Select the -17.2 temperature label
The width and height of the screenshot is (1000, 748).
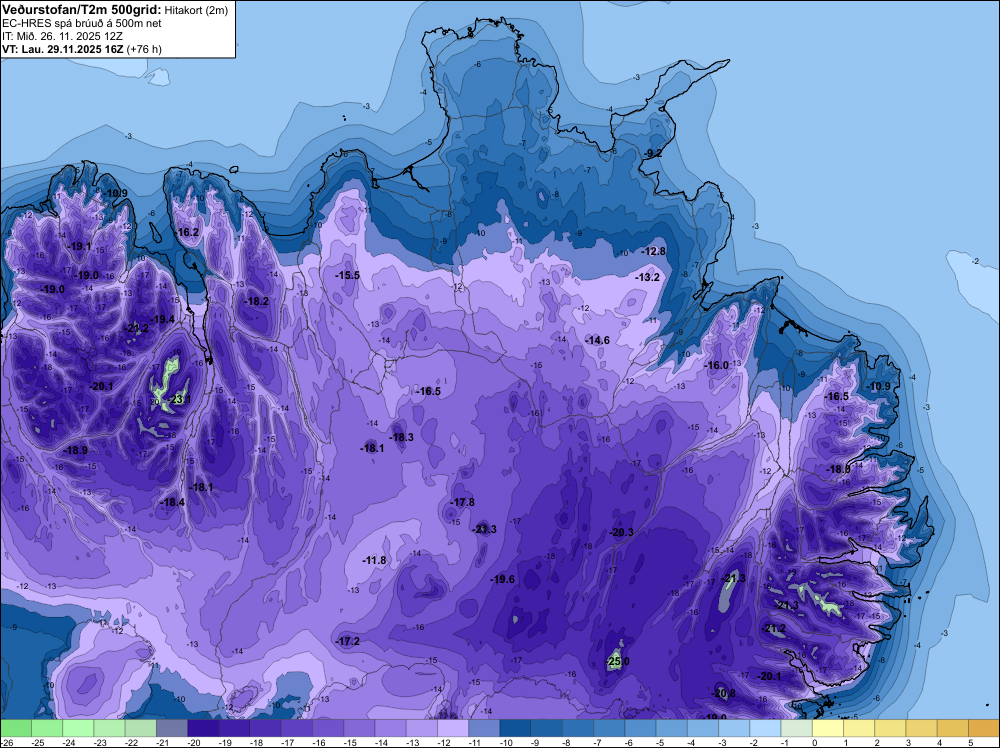tap(348, 642)
